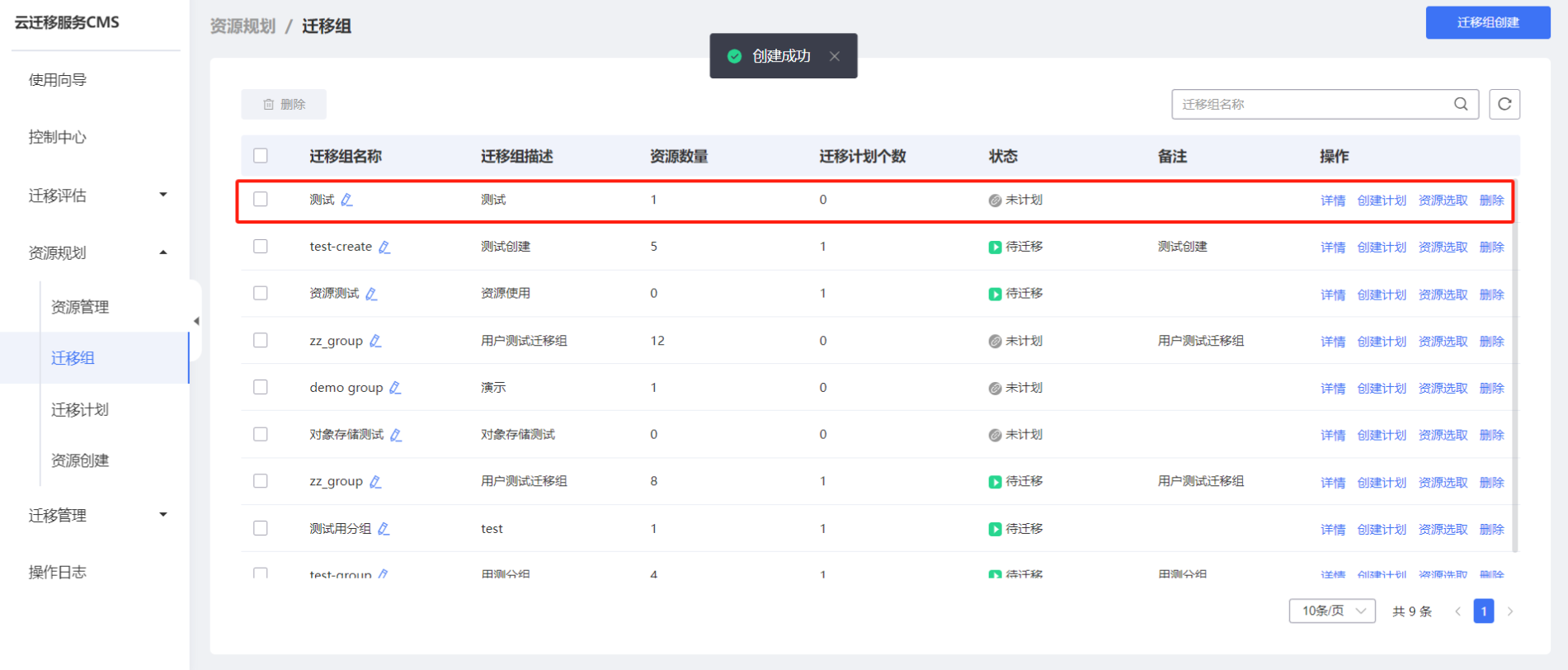The height and width of the screenshot is (670, 1568).
Task: Collapse the left sidebar with the arrow handle
Action: pyautogui.click(x=195, y=321)
